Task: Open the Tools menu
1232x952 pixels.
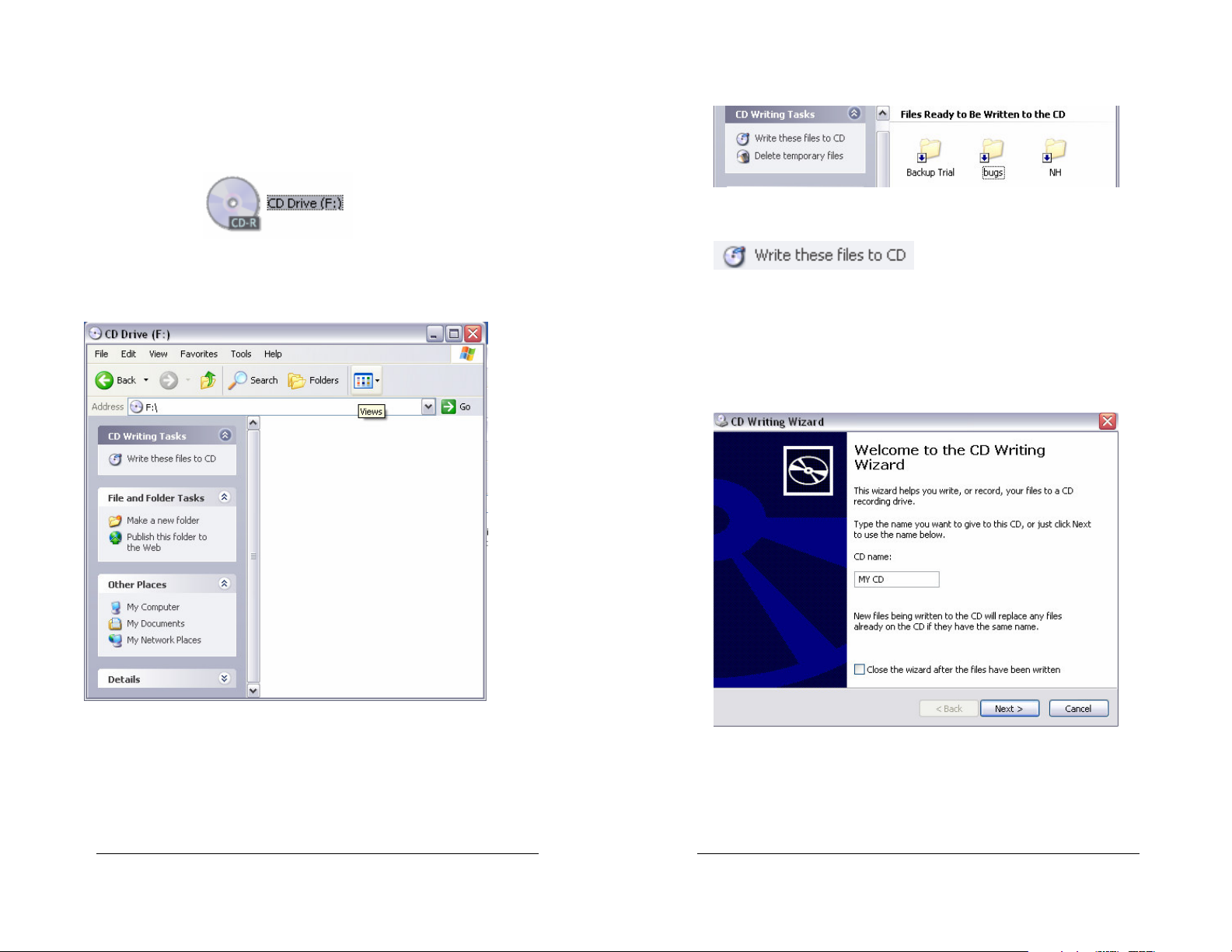Action: (x=241, y=354)
